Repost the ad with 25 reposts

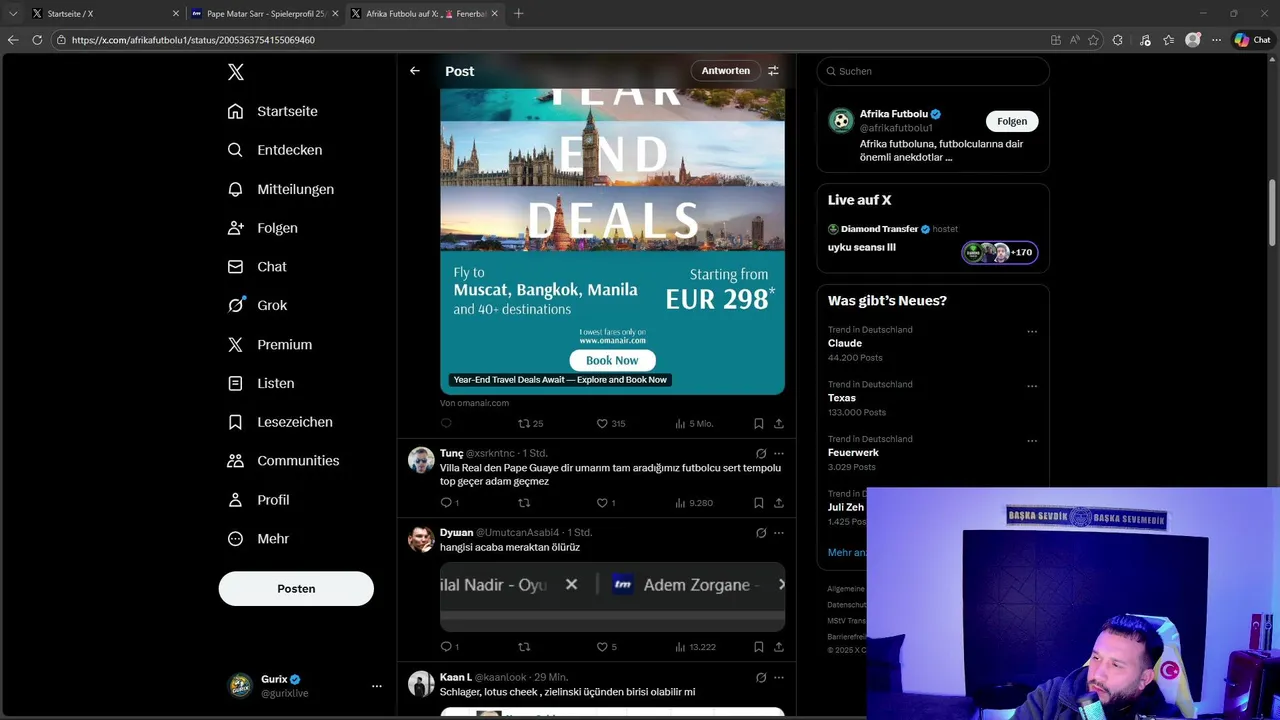(x=530, y=424)
